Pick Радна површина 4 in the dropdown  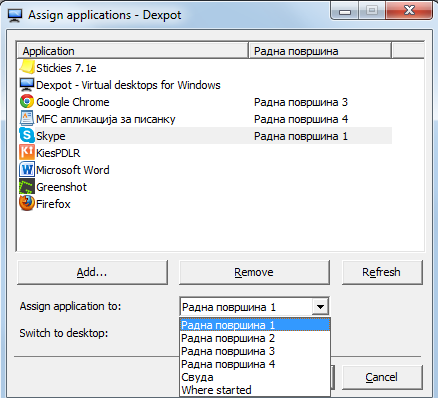point(255,364)
